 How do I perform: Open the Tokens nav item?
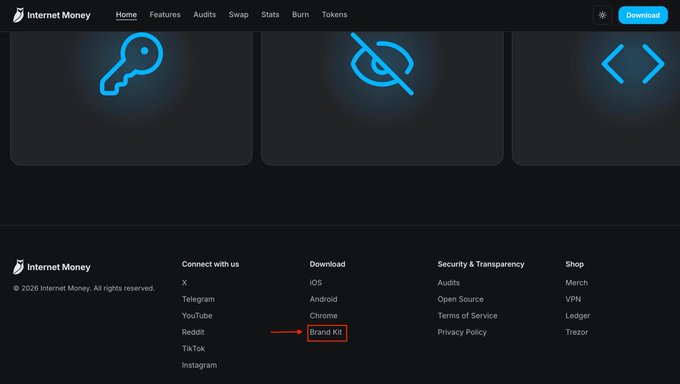point(334,15)
